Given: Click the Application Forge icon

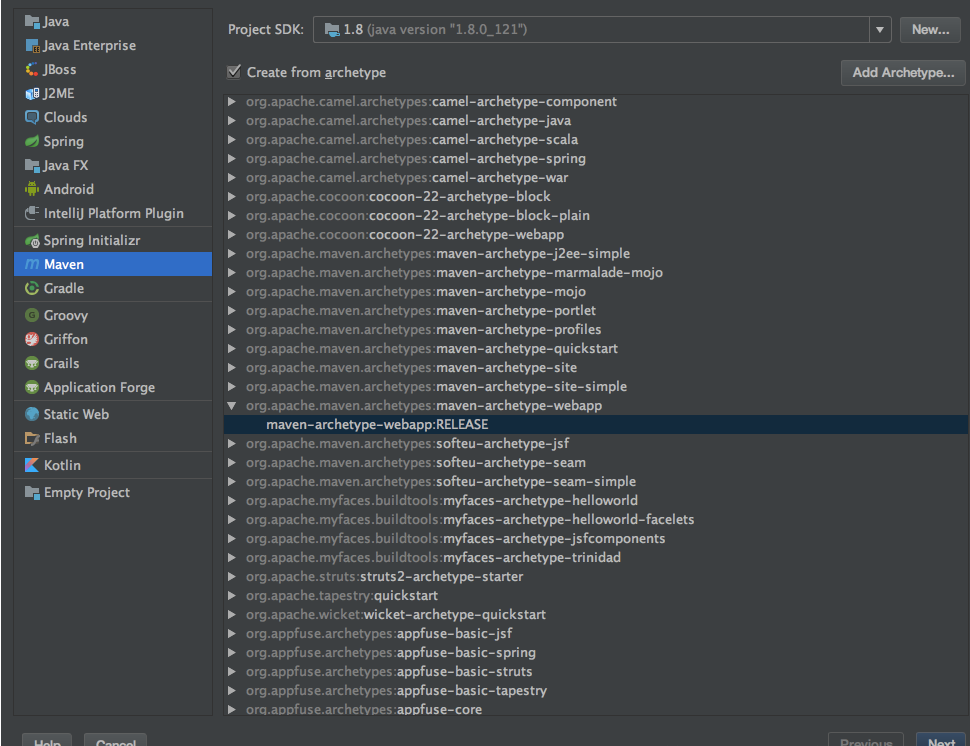Looking at the screenshot, I should point(32,388).
